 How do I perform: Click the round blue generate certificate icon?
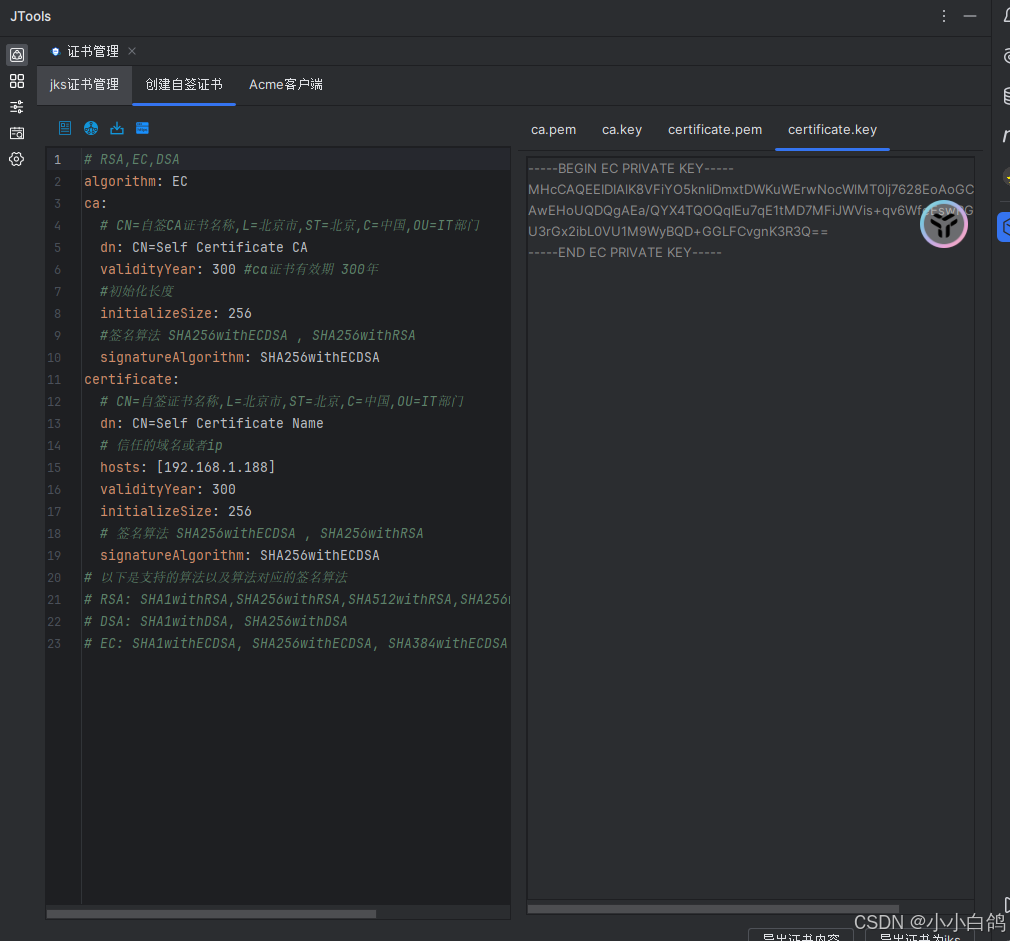pos(91,128)
